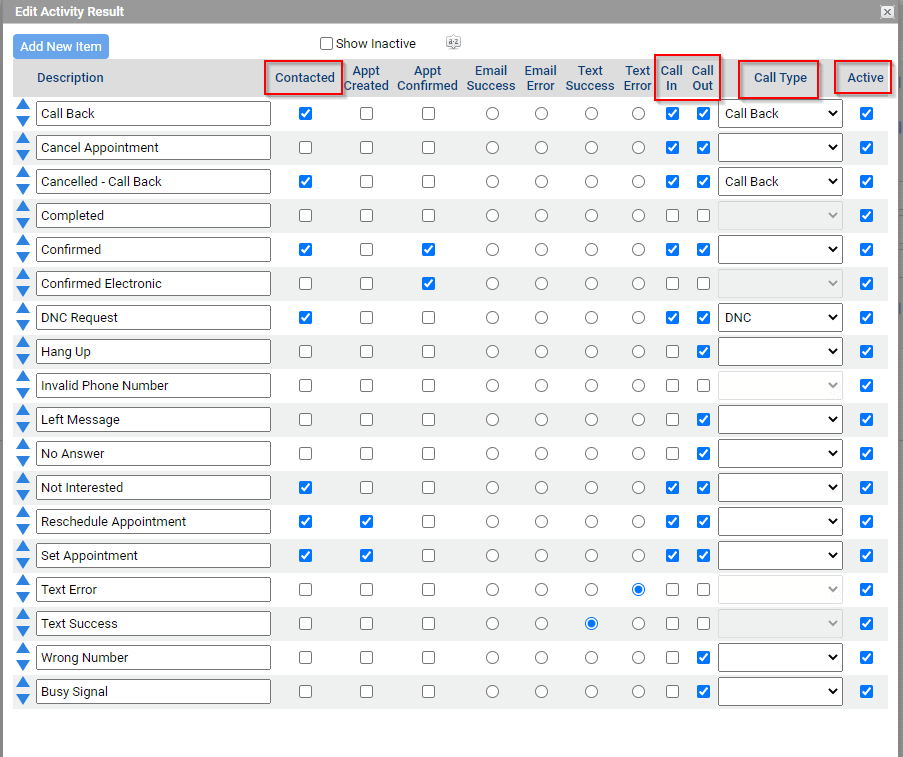The image size is (903, 757).
Task: Open Call Type dropdown for Hang Up
Action: [780, 351]
